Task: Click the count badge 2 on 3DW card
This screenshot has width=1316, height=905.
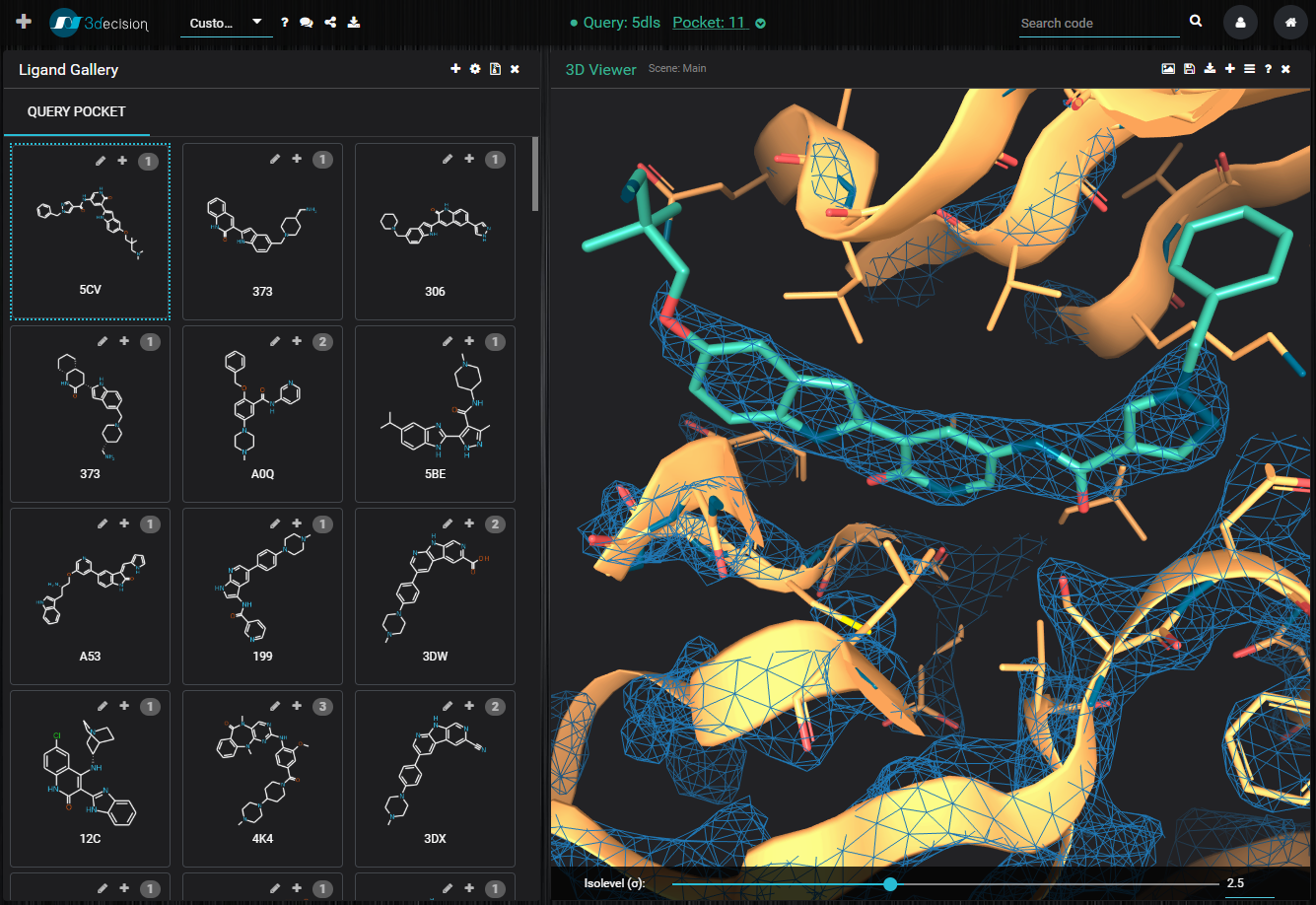Action: pyautogui.click(x=495, y=524)
